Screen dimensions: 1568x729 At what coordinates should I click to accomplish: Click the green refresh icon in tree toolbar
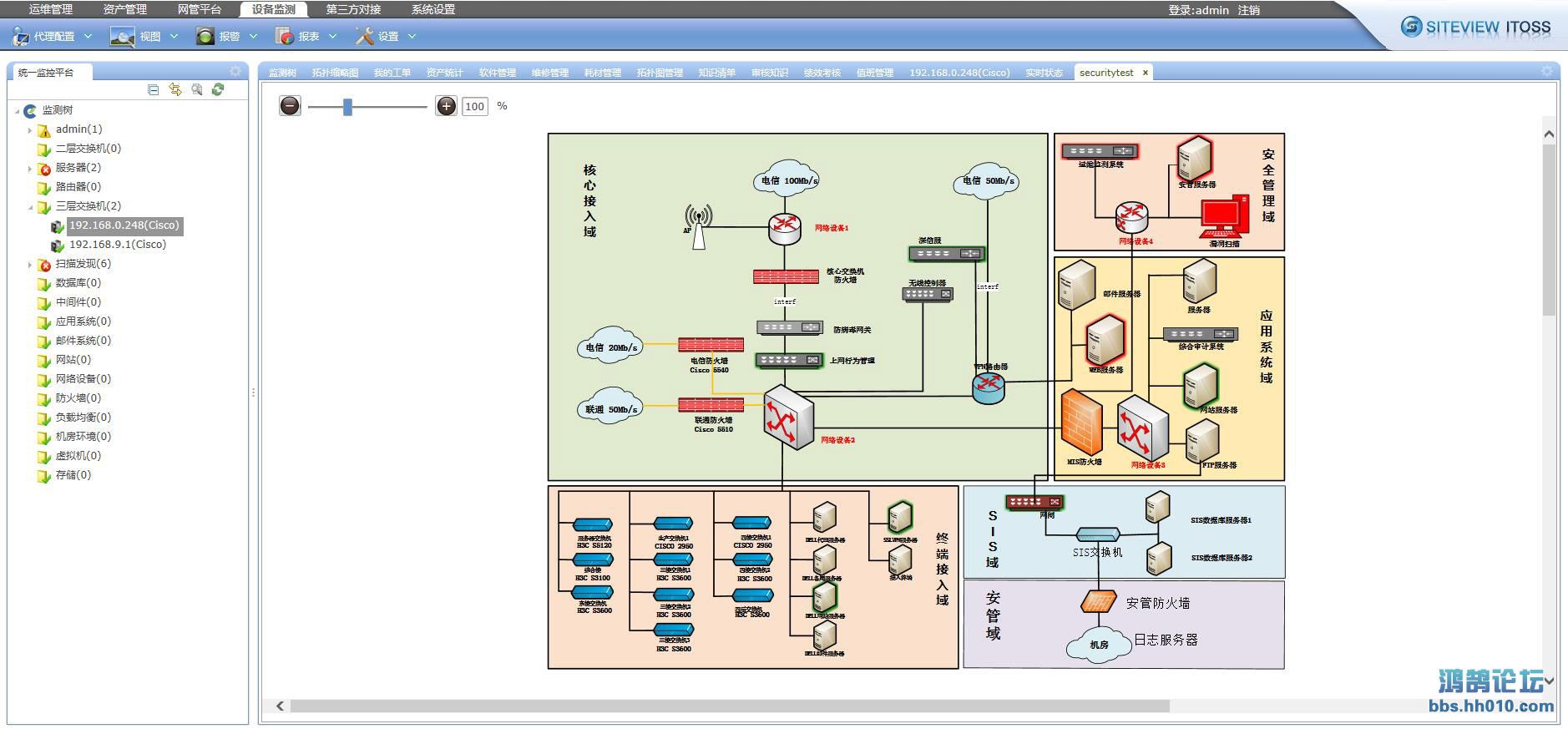218,89
